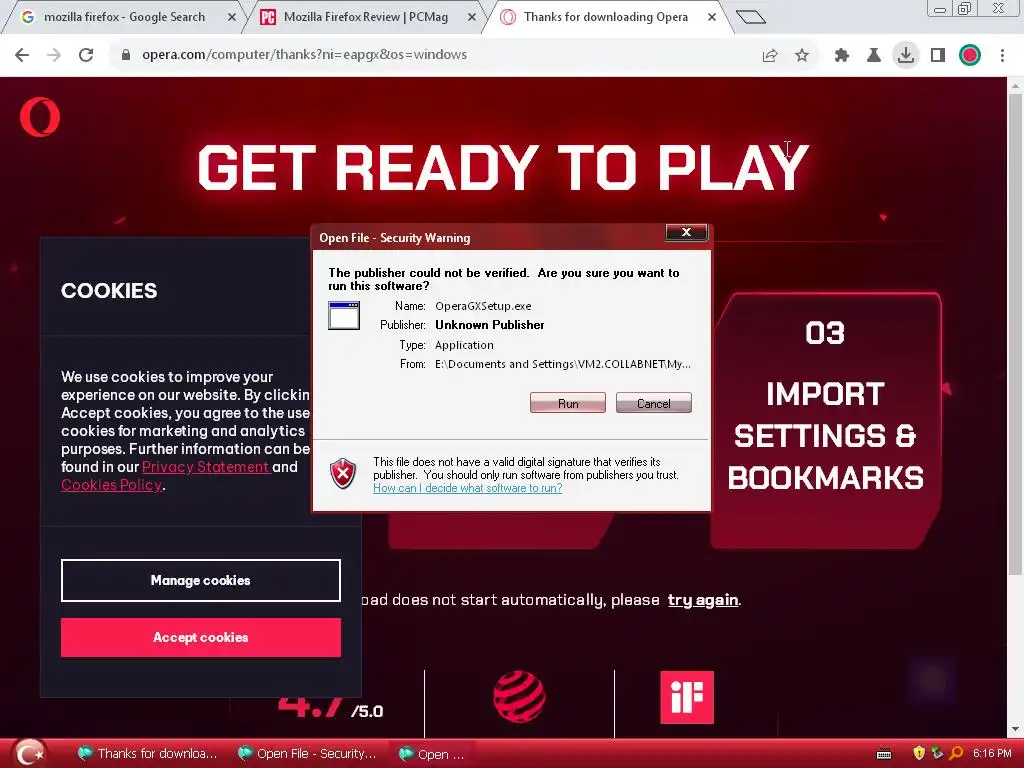The height and width of the screenshot is (768, 1024).
Task: Click the OperaGXSetup.exe file name text
Action: tap(483, 306)
